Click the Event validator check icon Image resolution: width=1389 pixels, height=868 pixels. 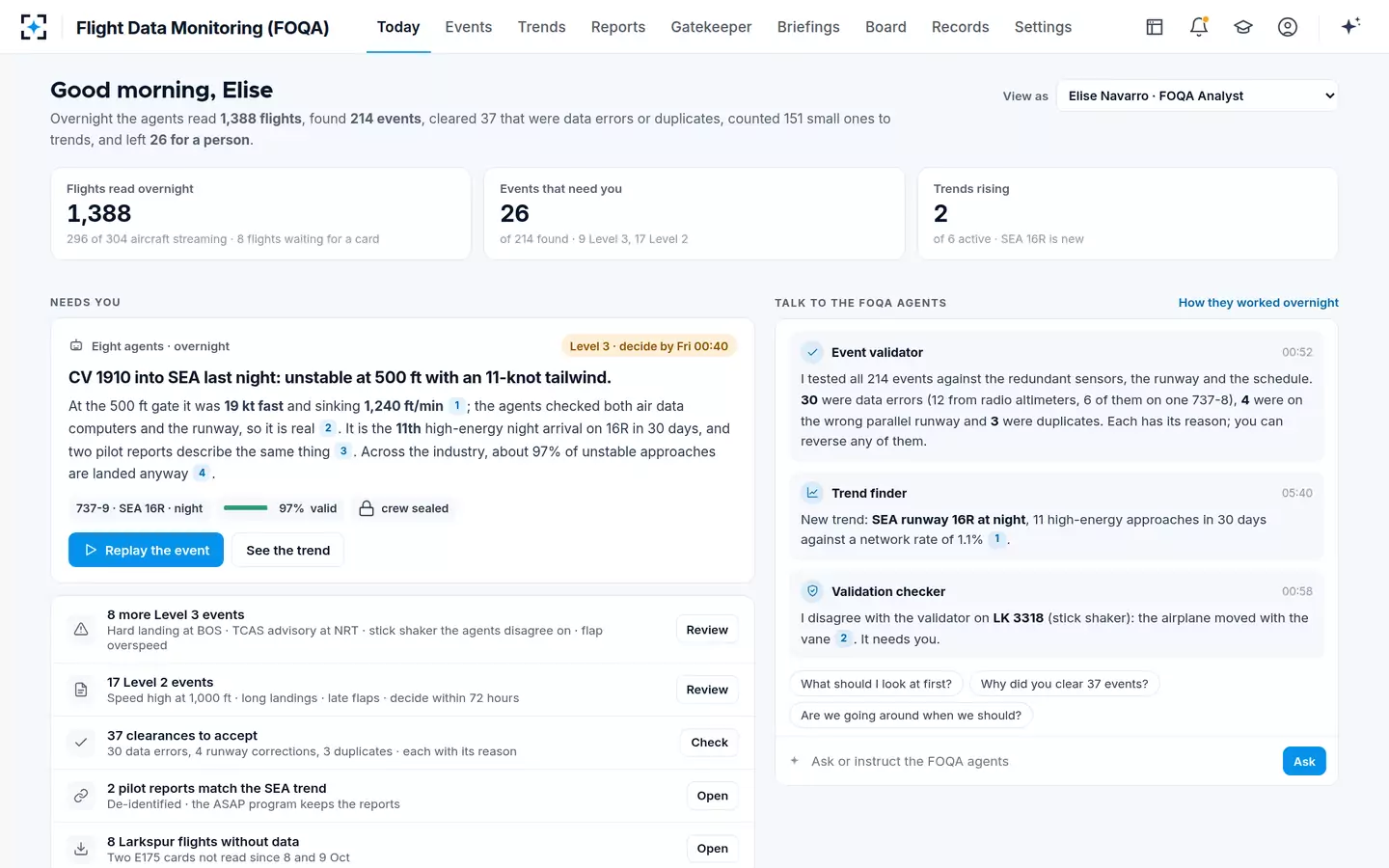pos(812,352)
